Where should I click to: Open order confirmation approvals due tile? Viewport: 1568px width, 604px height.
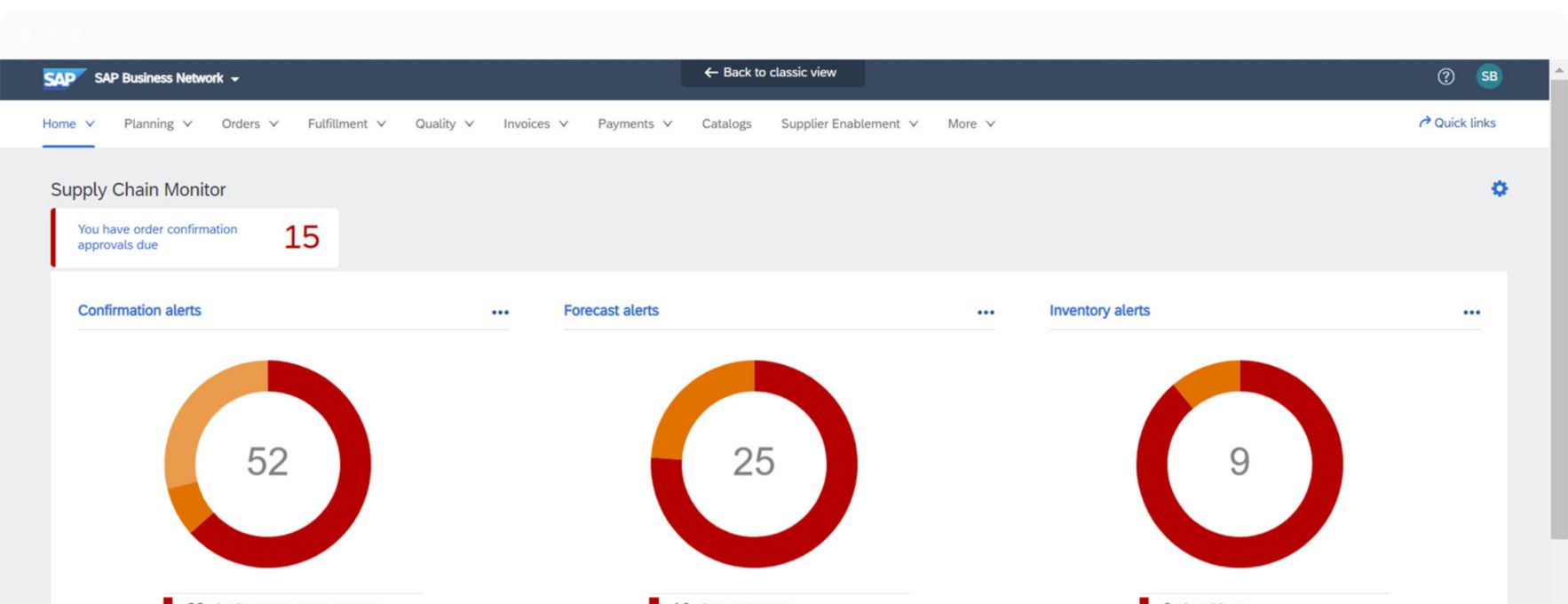(195, 237)
